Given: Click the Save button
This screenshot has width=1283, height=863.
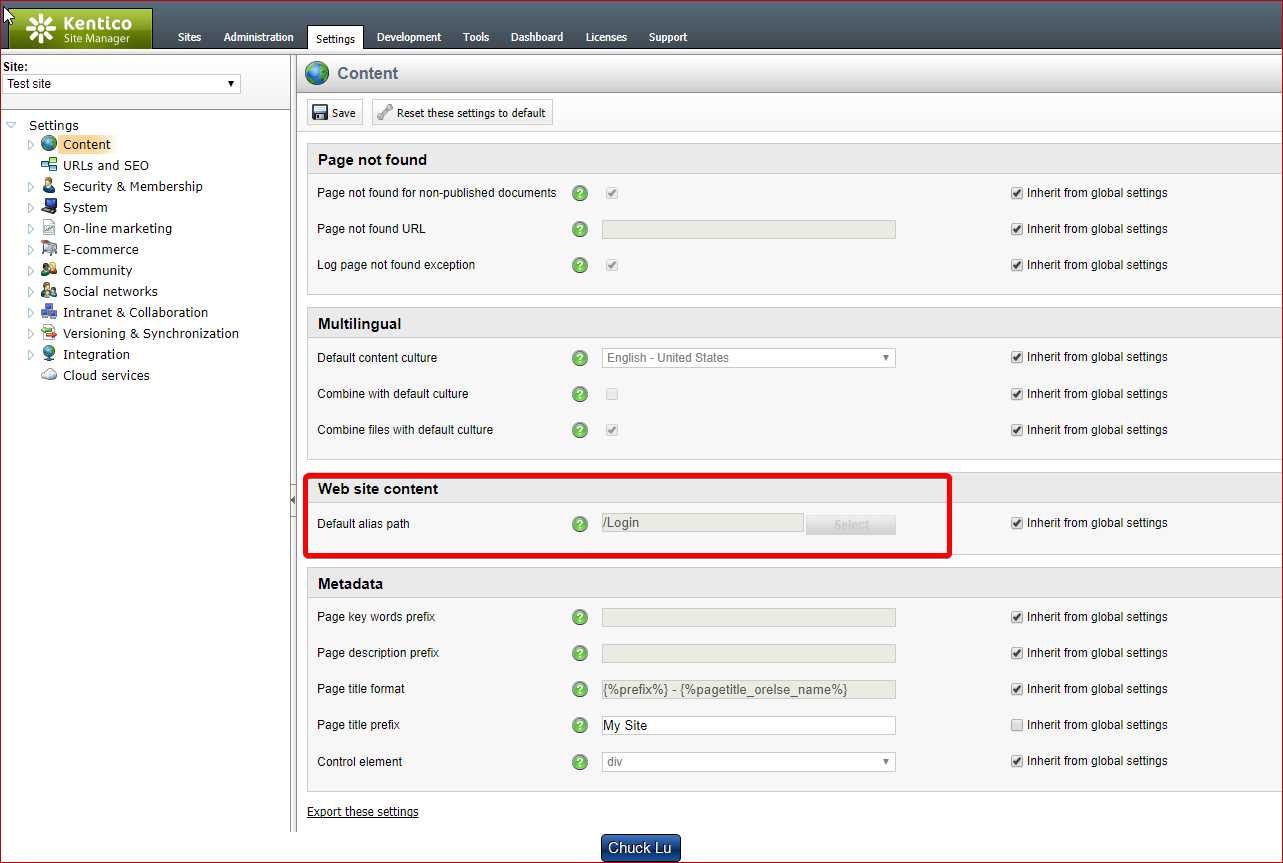Looking at the screenshot, I should 334,112.
